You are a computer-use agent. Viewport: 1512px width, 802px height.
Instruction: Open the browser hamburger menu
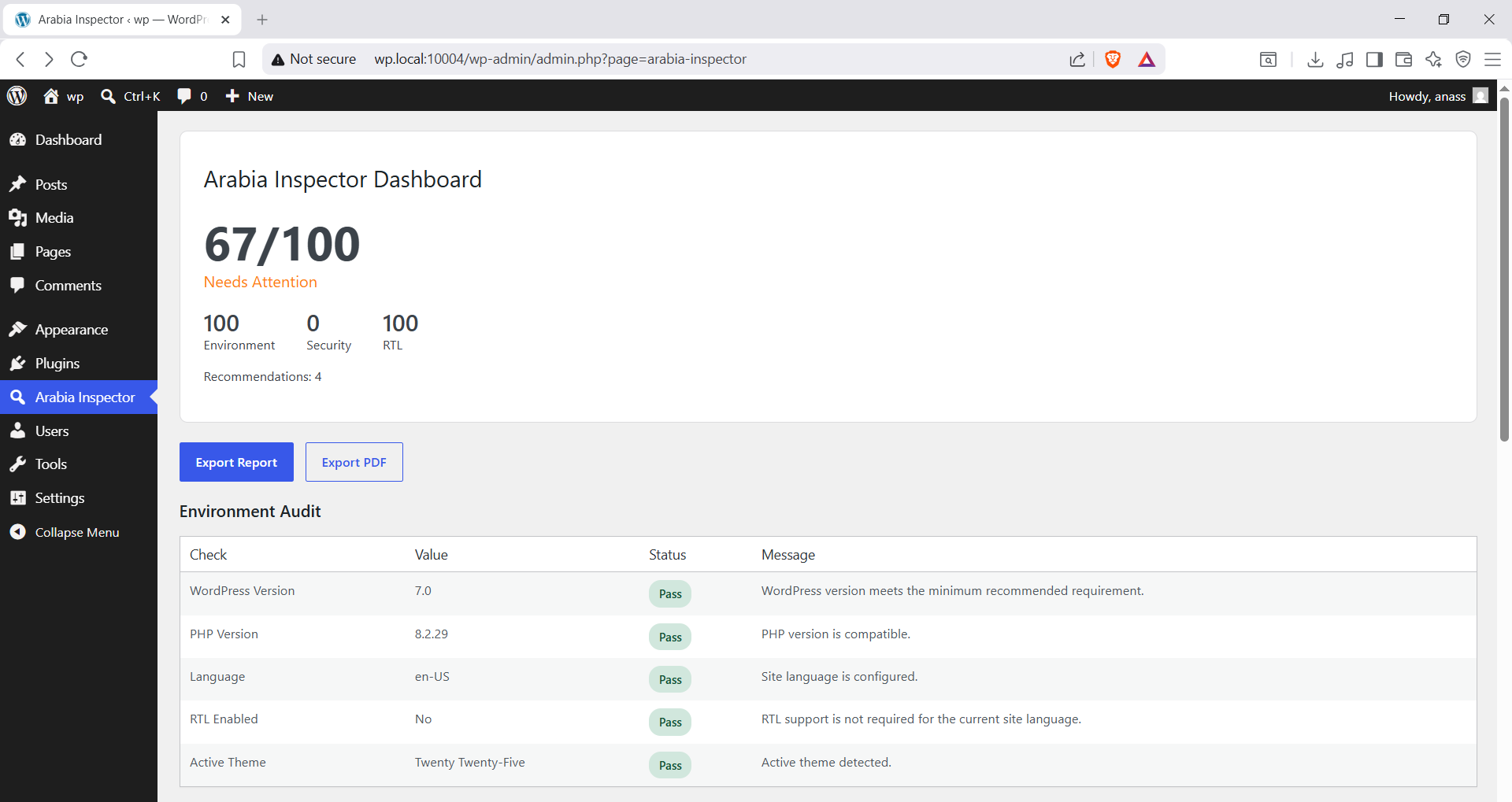point(1492,59)
